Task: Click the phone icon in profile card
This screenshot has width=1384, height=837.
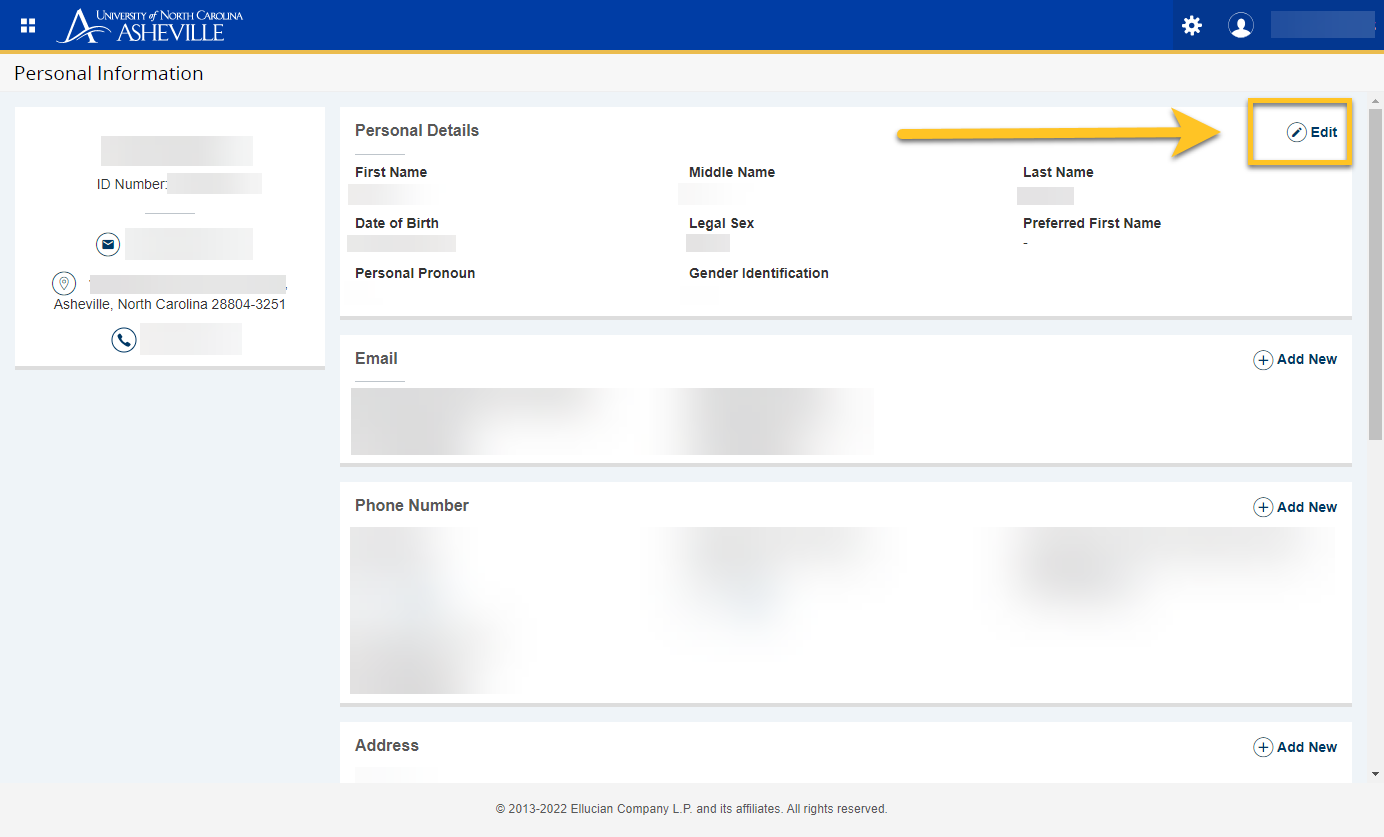Action: 124,340
